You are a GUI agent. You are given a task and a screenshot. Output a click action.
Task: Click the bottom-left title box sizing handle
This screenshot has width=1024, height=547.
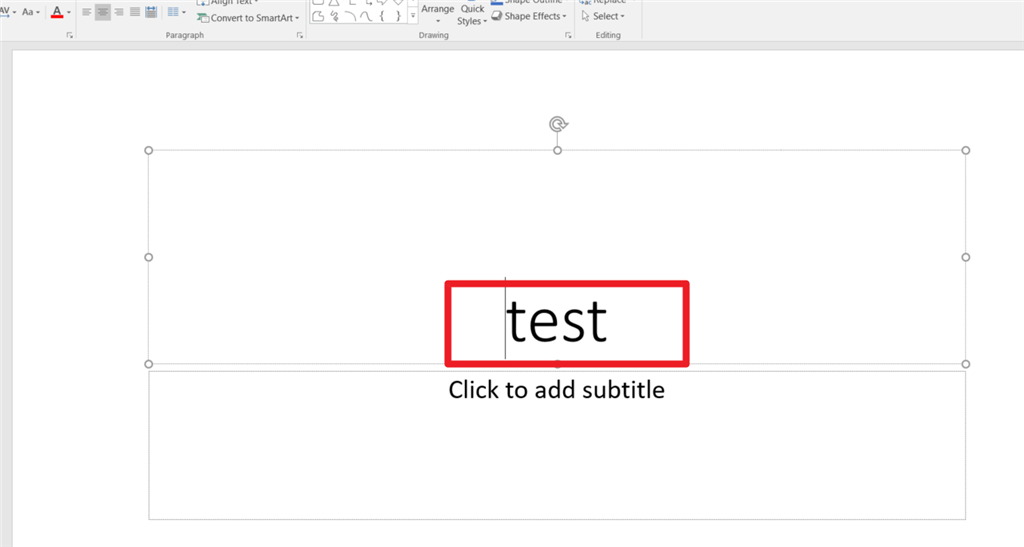coord(149,364)
